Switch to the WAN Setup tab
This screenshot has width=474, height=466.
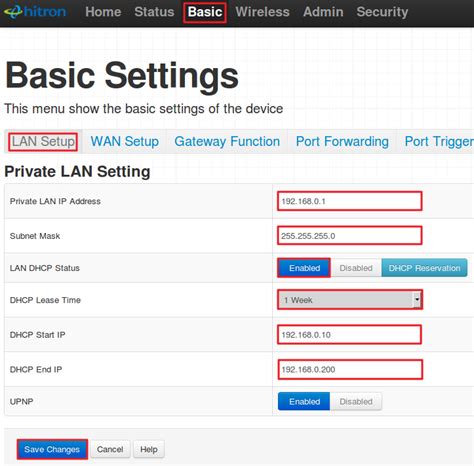[125, 142]
